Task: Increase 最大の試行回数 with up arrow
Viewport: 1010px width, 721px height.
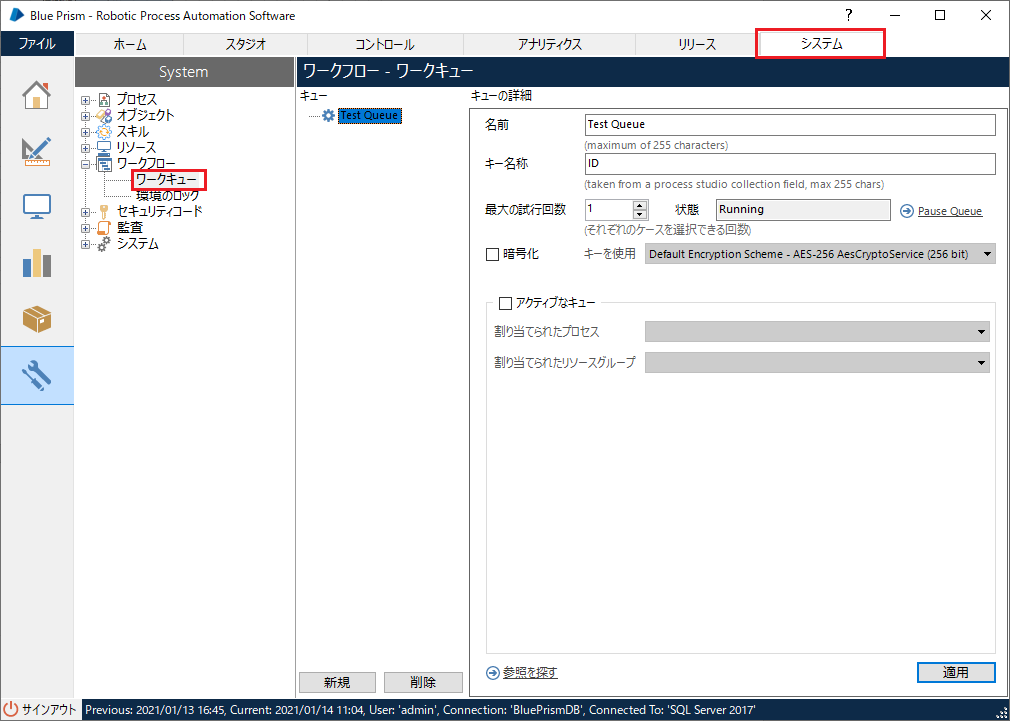Action: (x=640, y=205)
